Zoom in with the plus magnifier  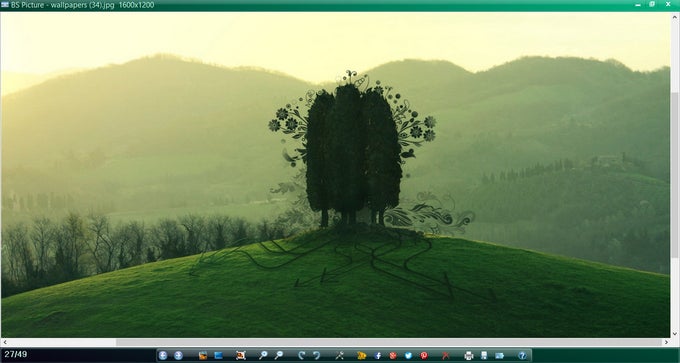pyautogui.click(x=263, y=355)
